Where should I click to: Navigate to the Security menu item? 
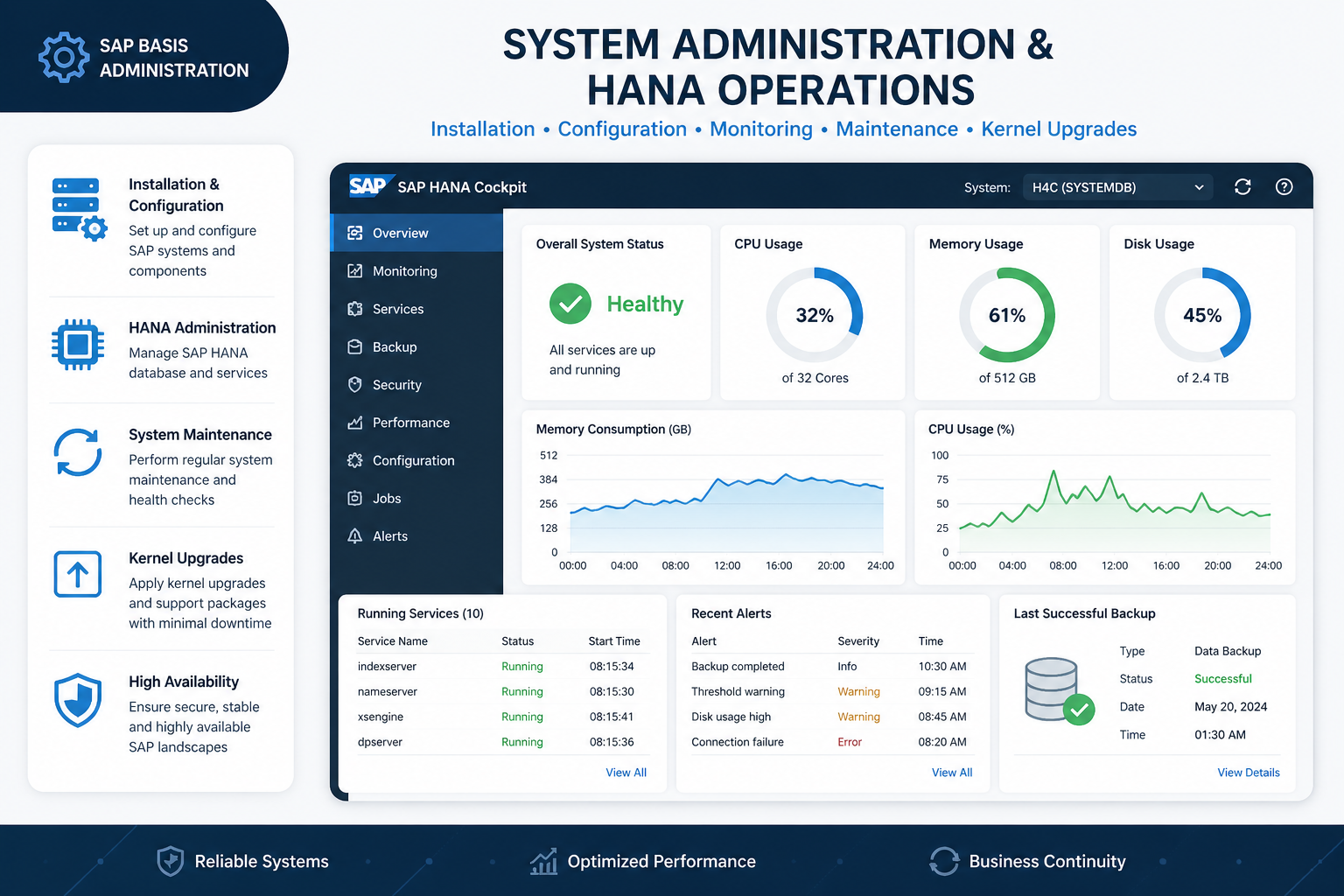point(417,385)
